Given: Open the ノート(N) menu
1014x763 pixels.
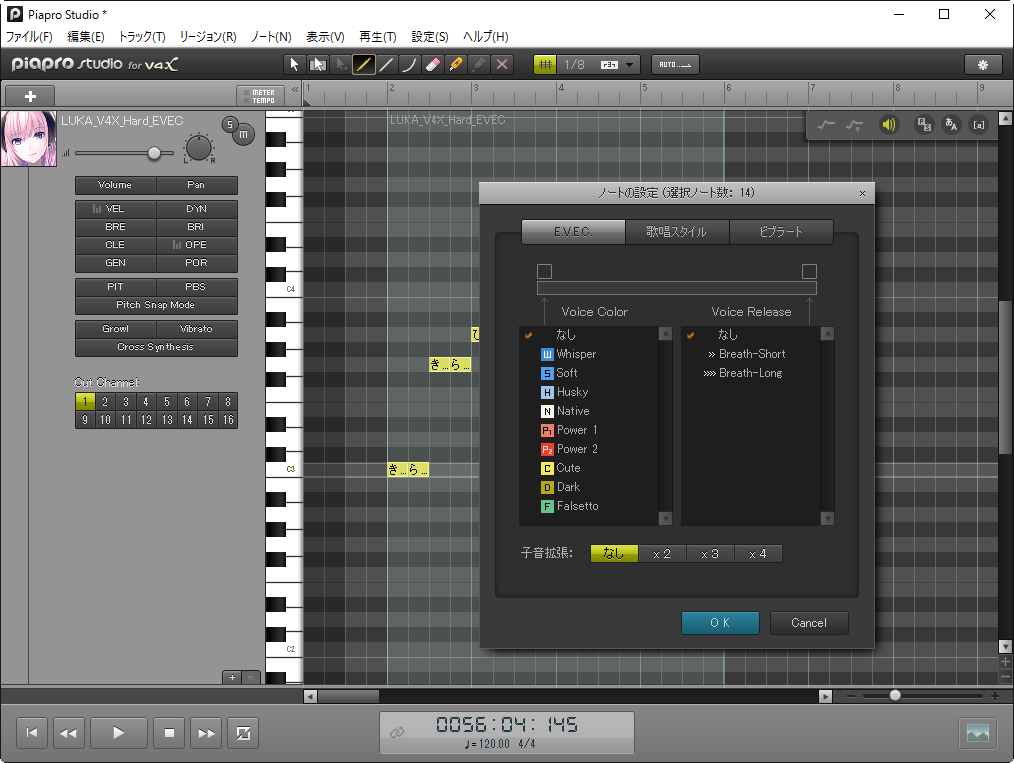Looking at the screenshot, I should pyautogui.click(x=271, y=37).
